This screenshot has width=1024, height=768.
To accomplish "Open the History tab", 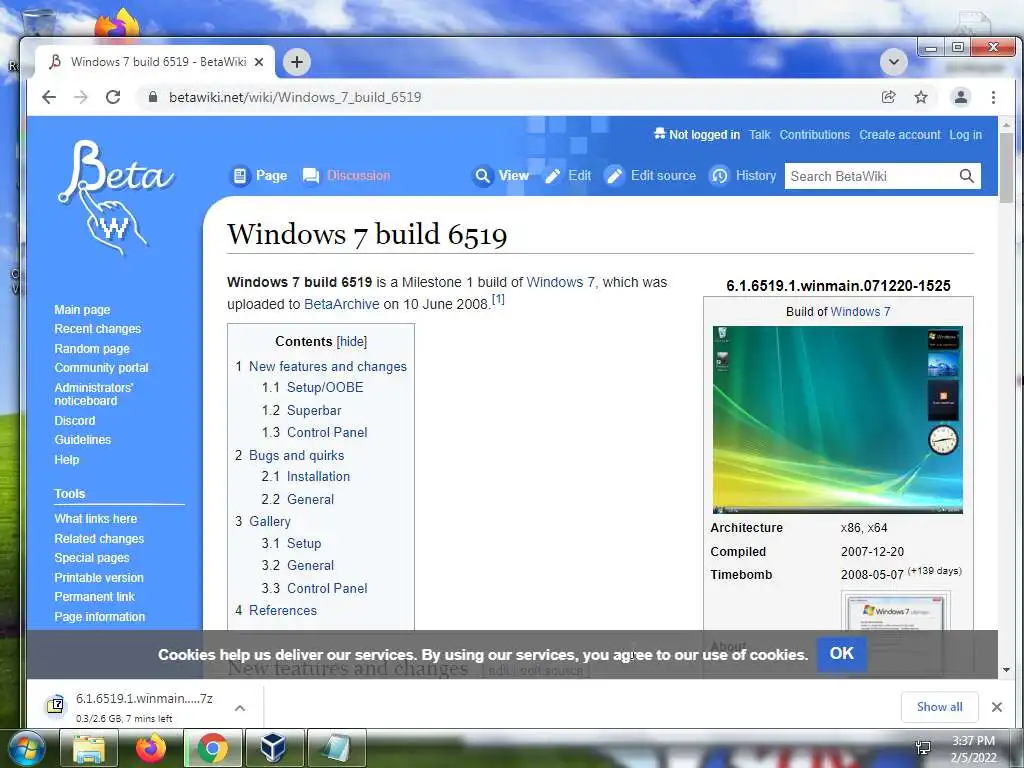I will [x=743, y=176].
